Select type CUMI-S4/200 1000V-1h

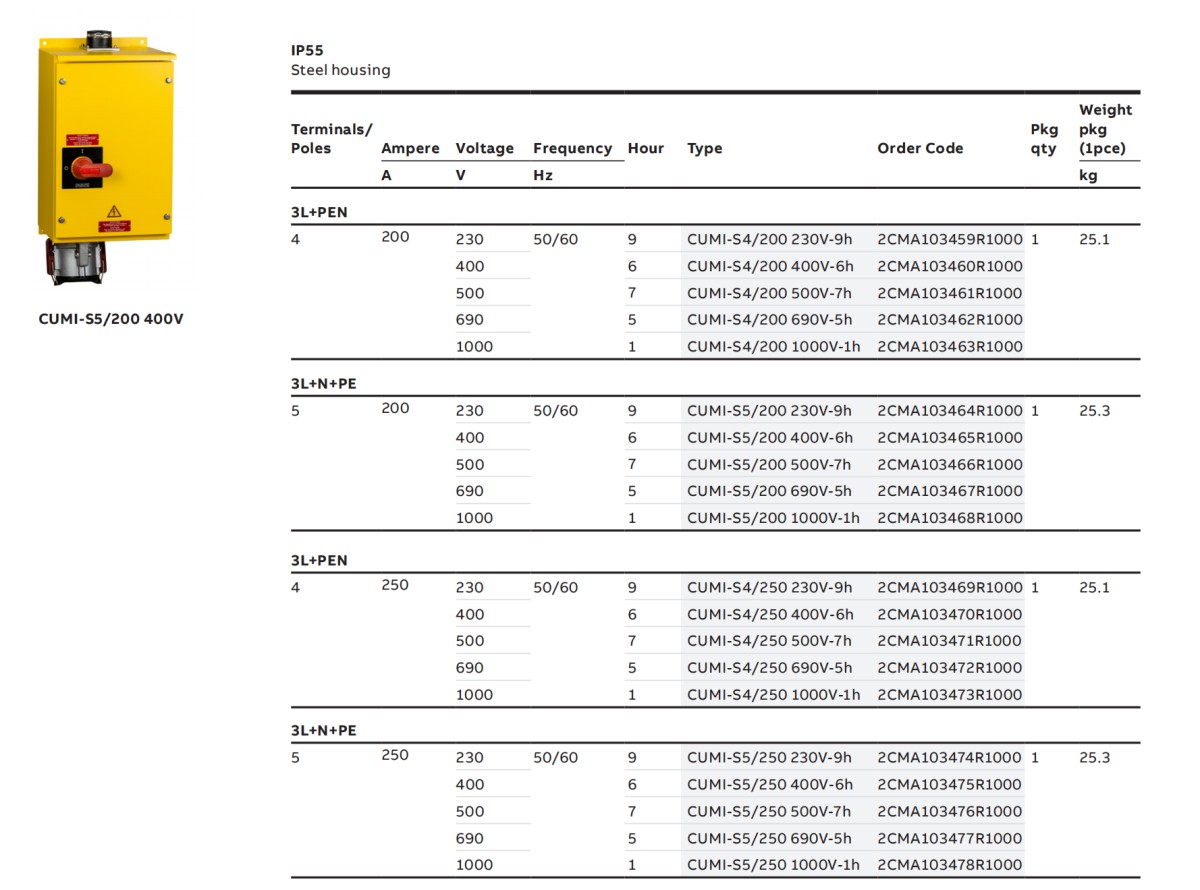click(774, 347)
